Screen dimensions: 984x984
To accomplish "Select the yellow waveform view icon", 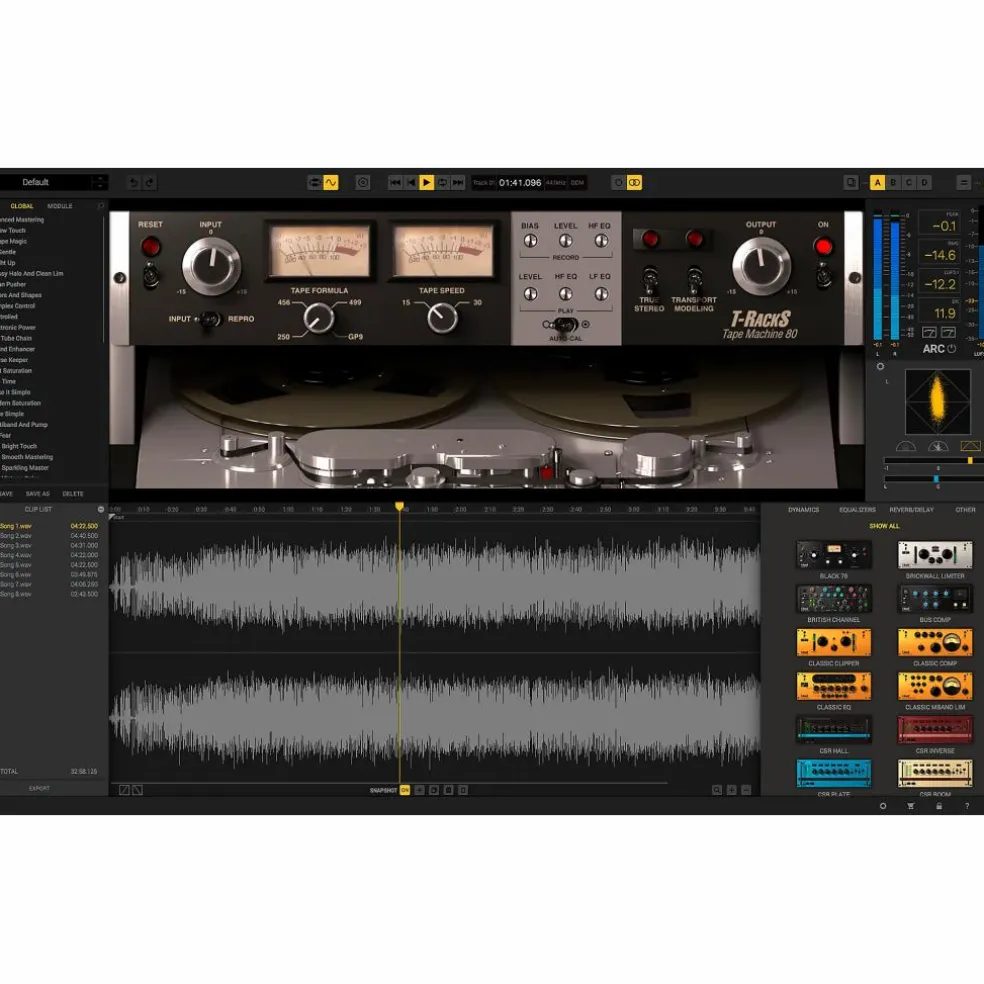I will pyautogui.click(x=331, y=183).
